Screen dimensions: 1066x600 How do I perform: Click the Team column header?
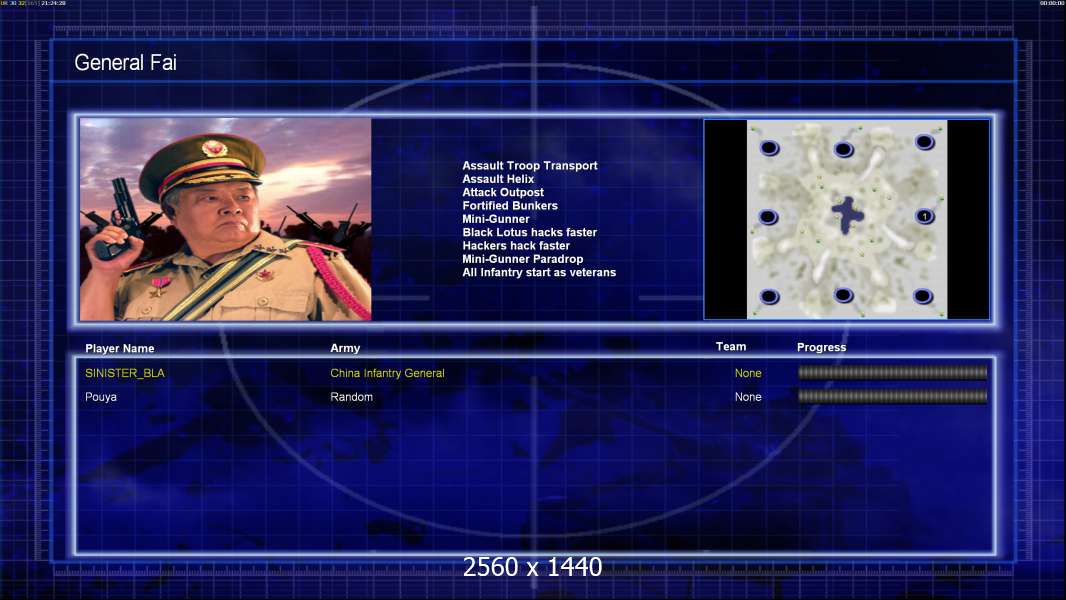click(x=731, y=347)
